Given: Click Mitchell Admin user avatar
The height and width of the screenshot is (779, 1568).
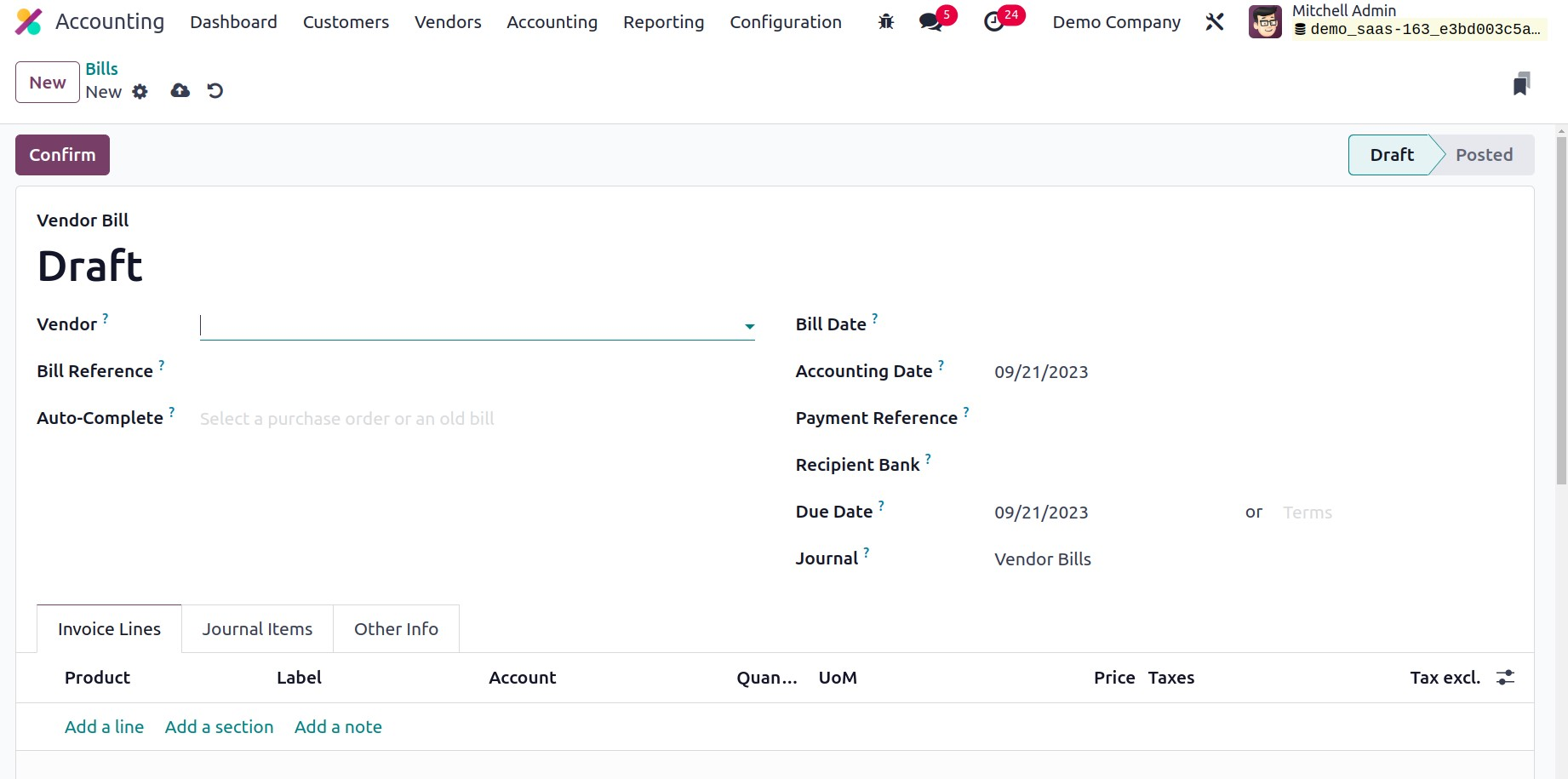Looking at the screenshot, I should [1265, 22].
